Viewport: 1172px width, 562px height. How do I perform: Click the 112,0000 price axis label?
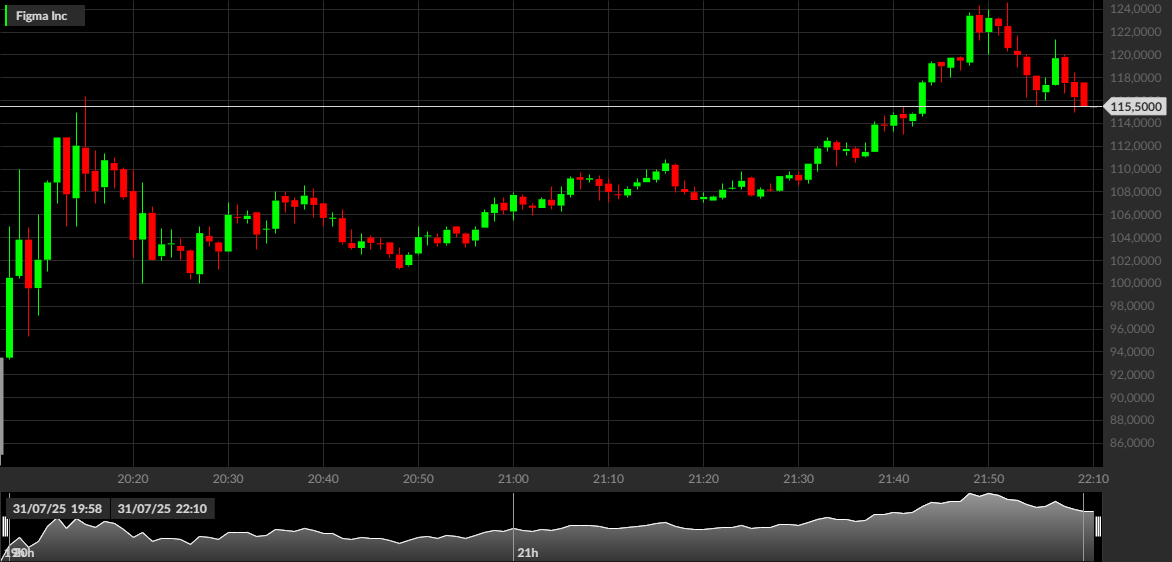(1135, 146)
